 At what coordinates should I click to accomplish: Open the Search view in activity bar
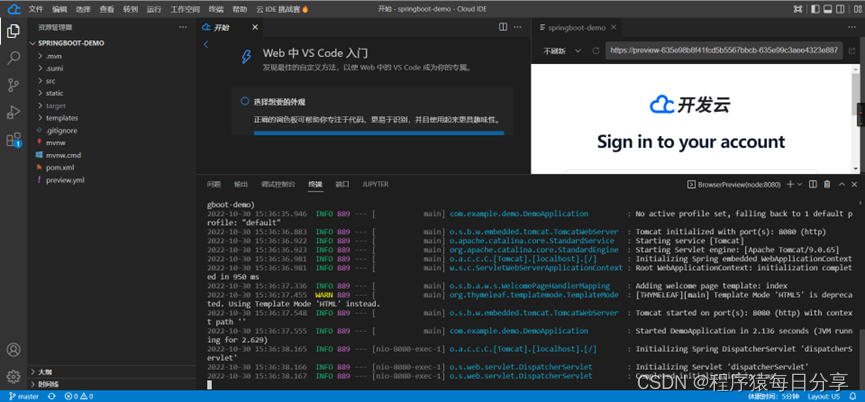point(13,58)
